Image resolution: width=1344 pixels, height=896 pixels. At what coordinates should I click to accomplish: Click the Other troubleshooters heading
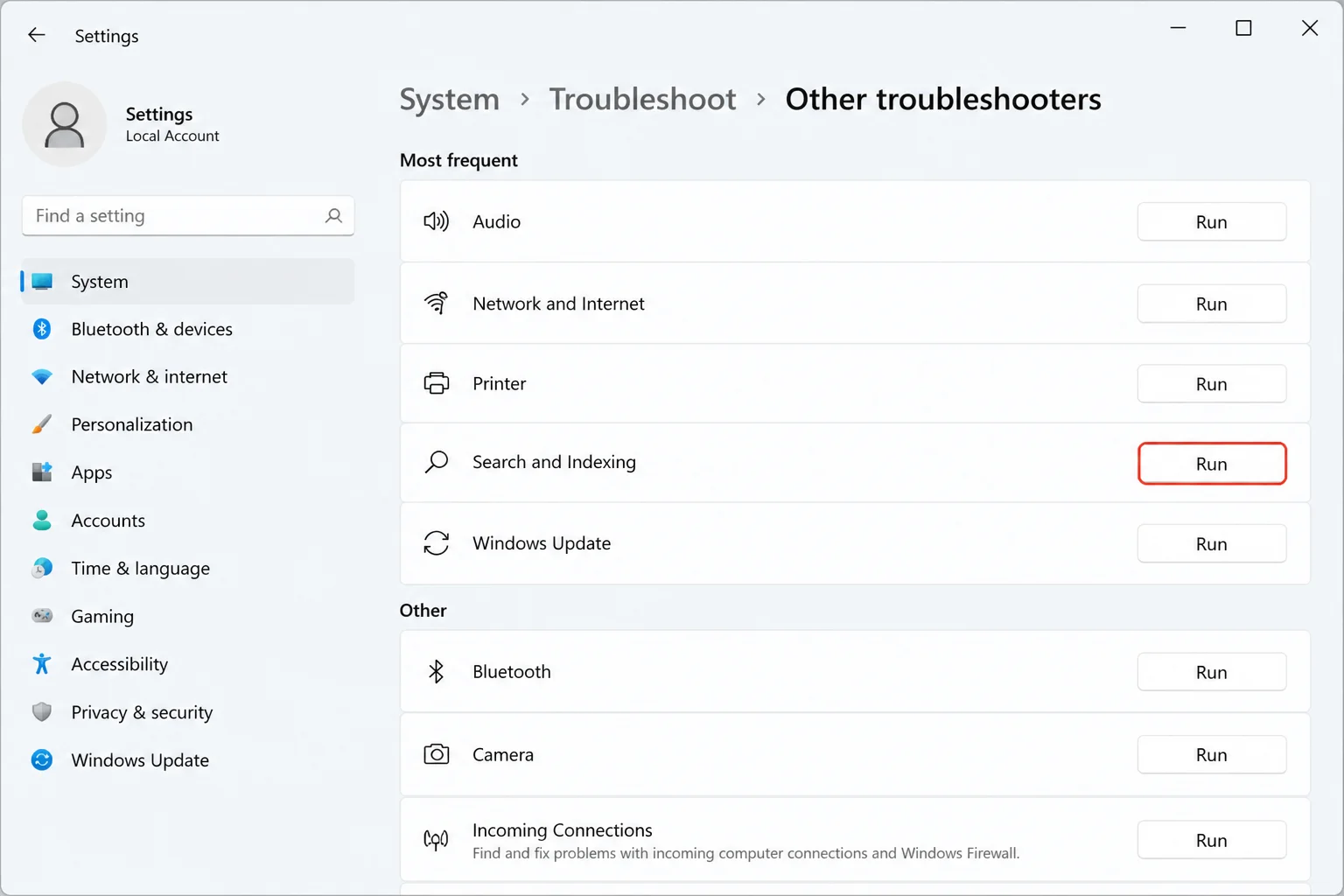click(943, 100)
